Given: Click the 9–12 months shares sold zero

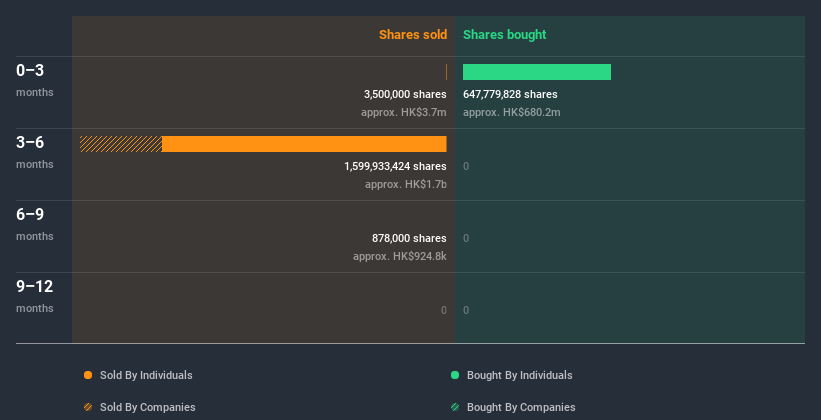Looking at the screenshot, I should (x=443, y=310).
